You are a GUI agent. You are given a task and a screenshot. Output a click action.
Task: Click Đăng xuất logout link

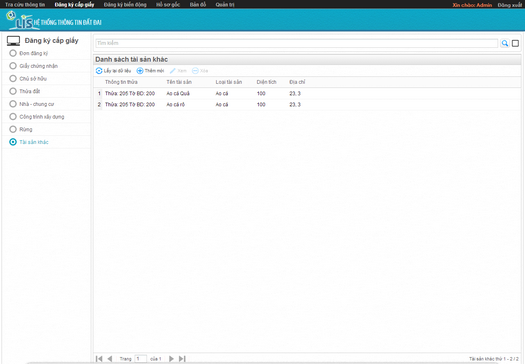tap(510, 5)
